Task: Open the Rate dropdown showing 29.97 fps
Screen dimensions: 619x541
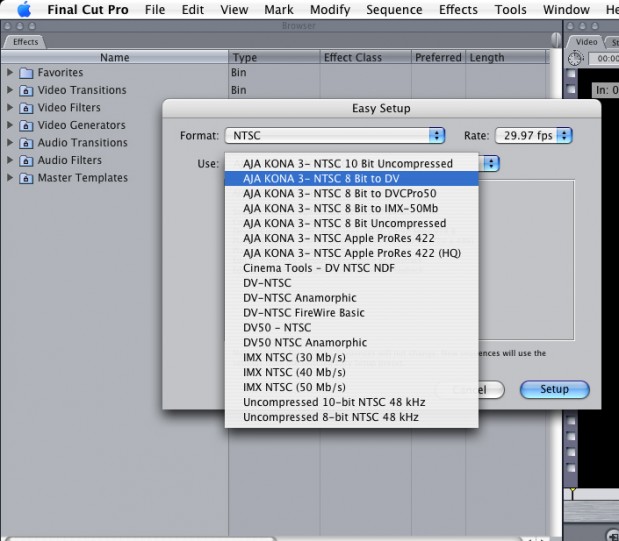Action: pyautogui.click(x=534, y=135)
